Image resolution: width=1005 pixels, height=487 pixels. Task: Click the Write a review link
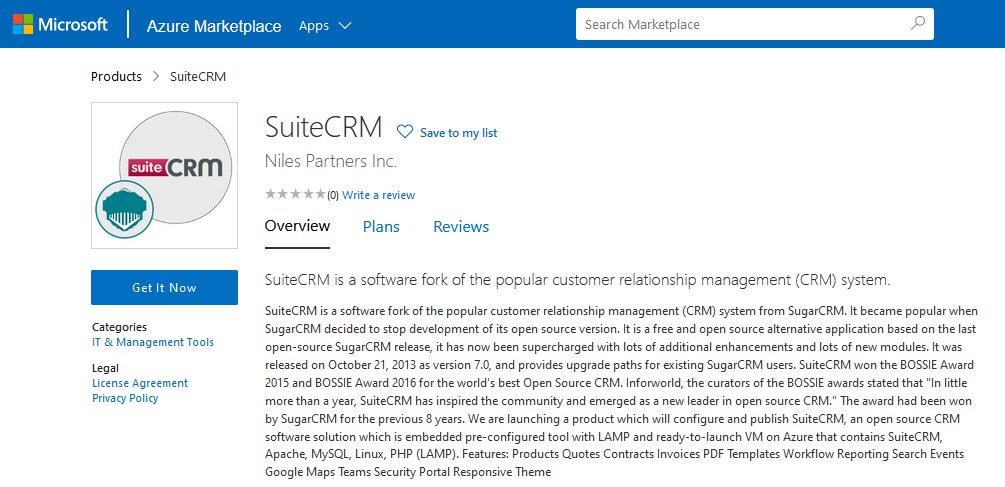(378, 195)
